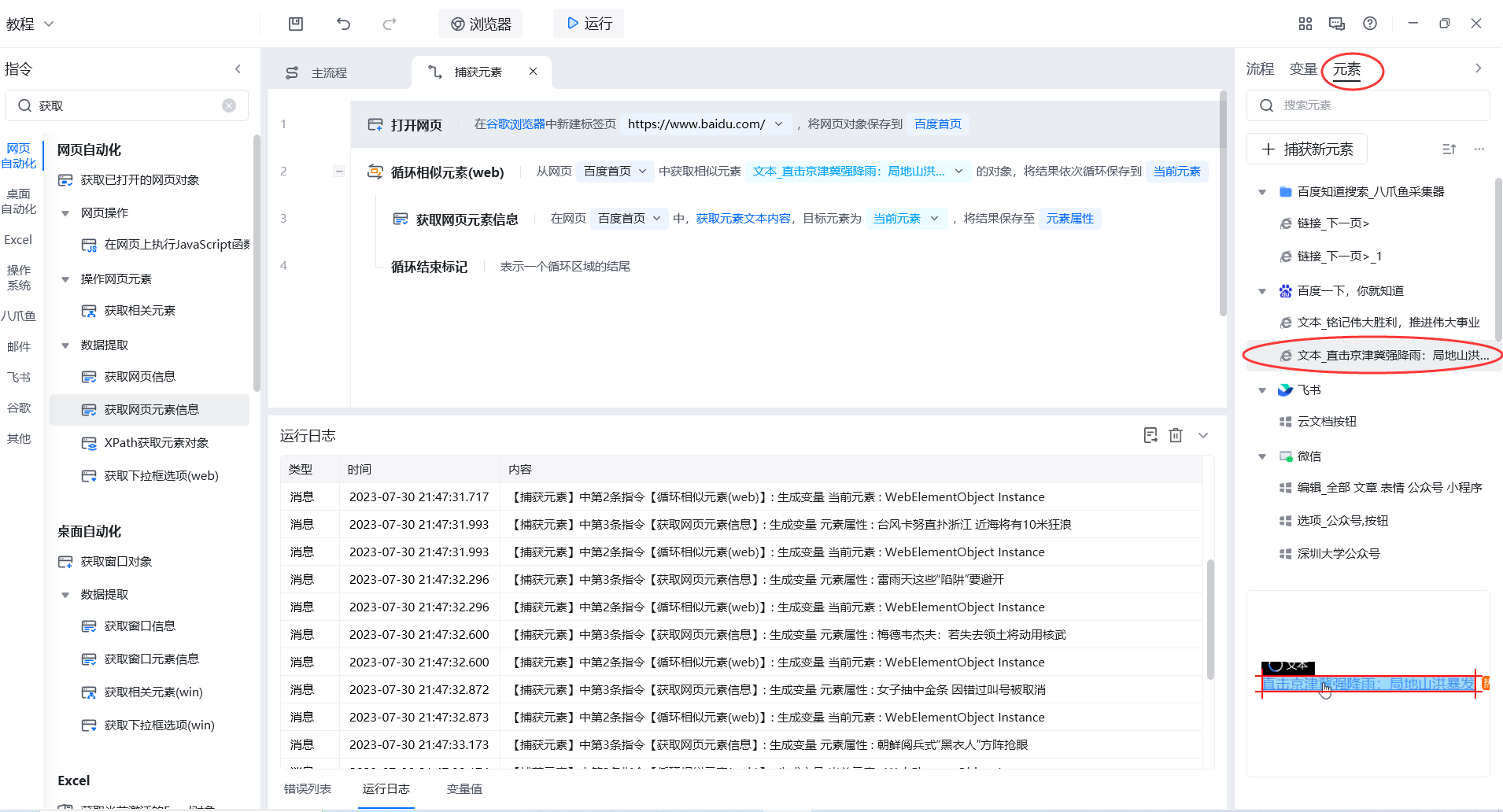Undo last action with the undo arrow
Screen dimensions: 1503x812
tap(343, 24)
